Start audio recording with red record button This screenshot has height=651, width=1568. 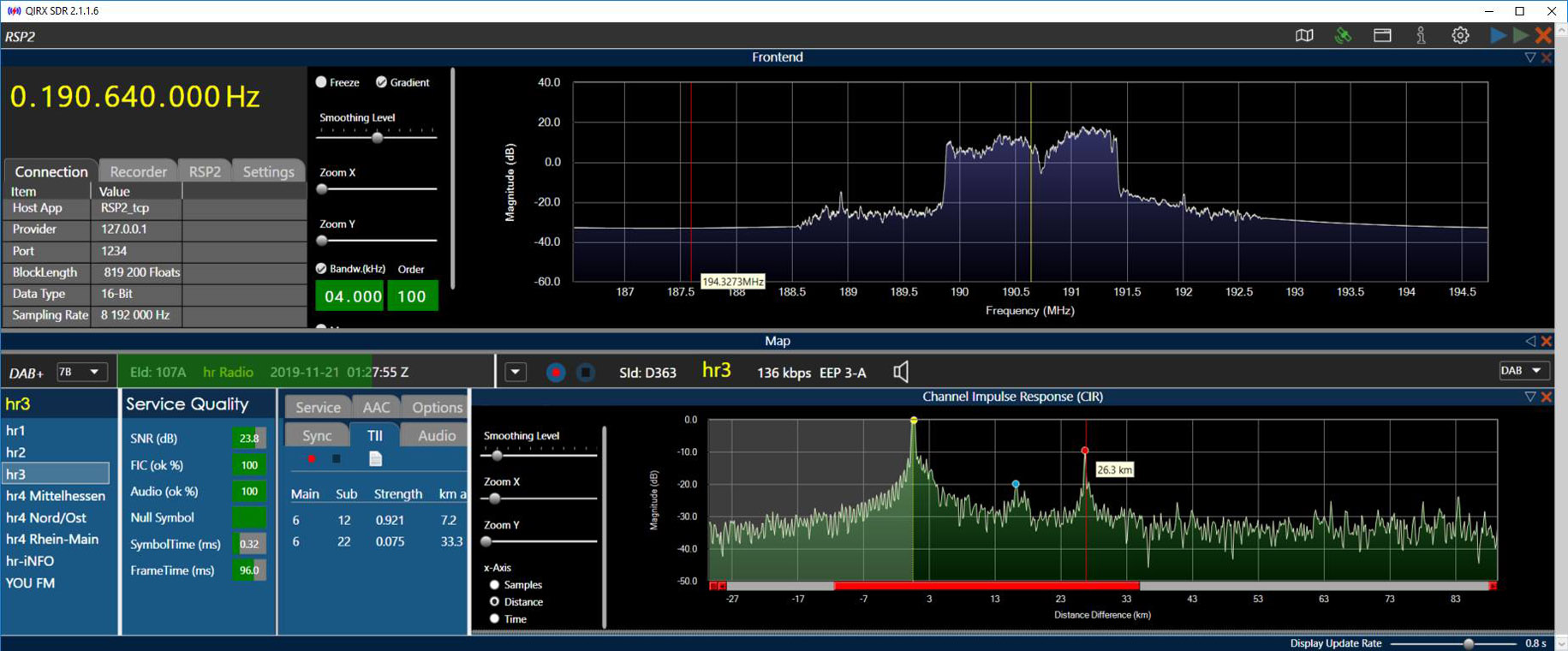point(556,373)
